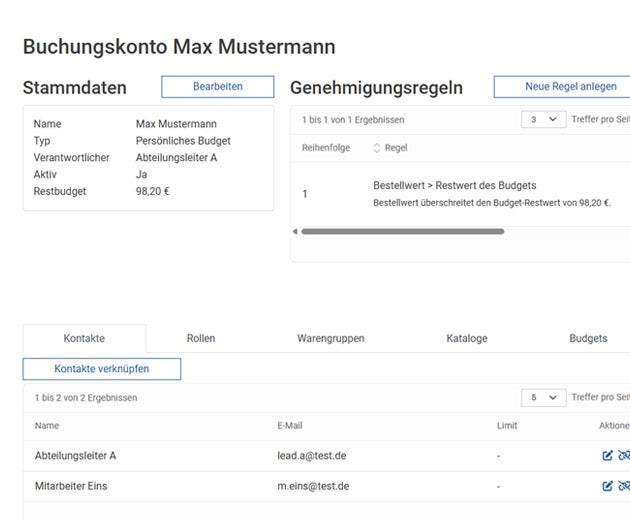Switch to the Warengruppen tab

331,339
